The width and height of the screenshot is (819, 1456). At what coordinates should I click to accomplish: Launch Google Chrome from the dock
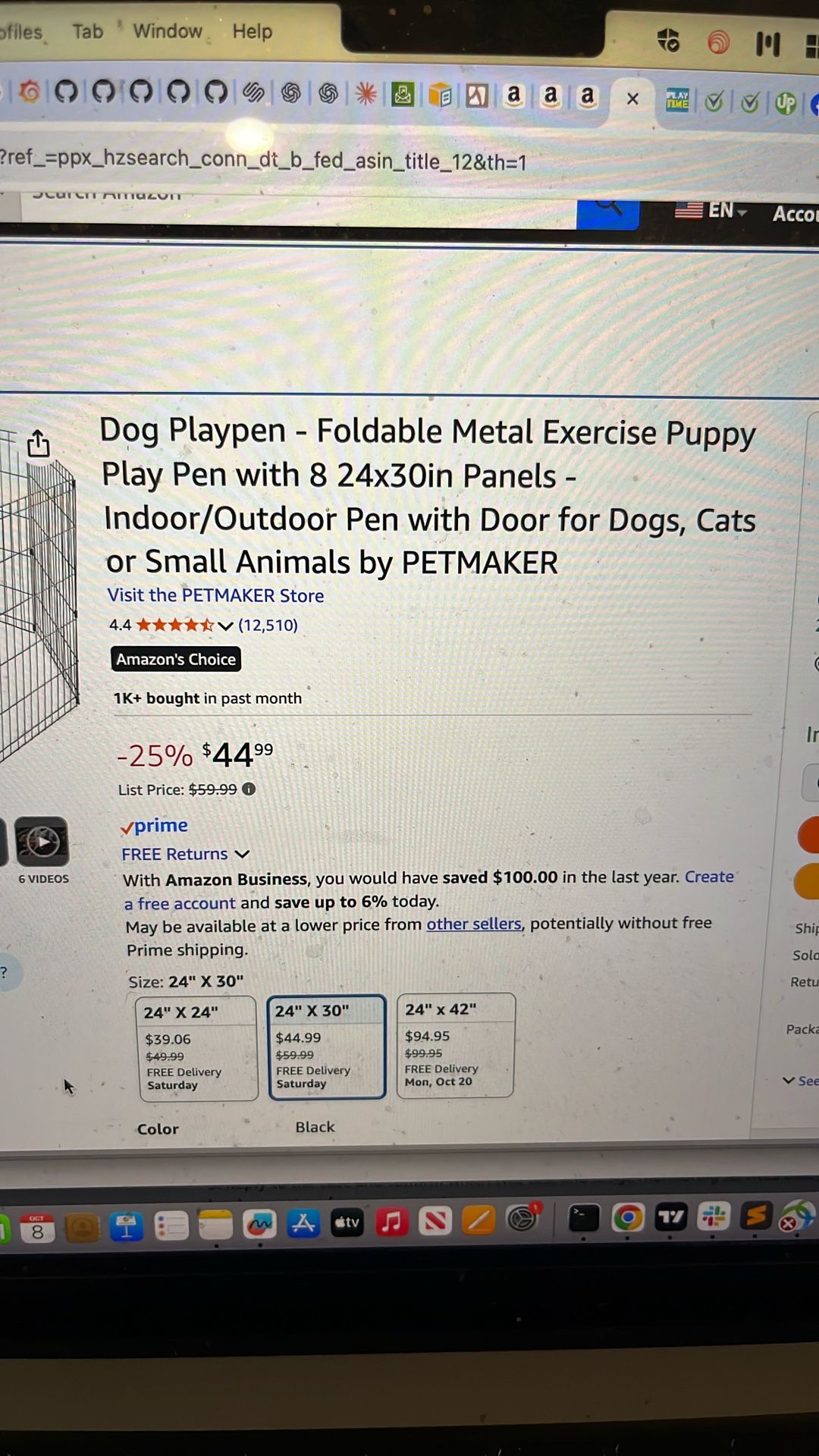tap(627, 1218)
